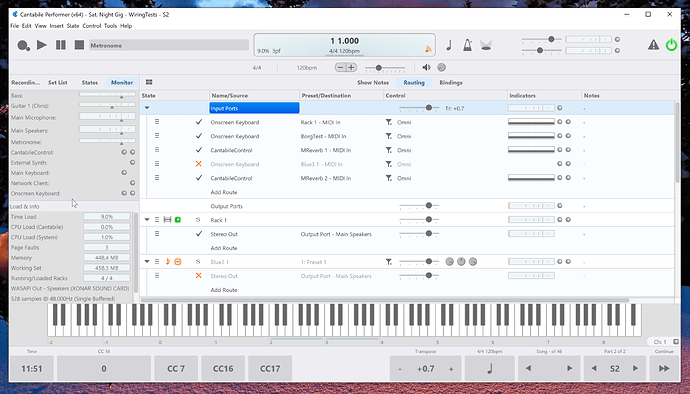Click drag handle of Rack 1 MIDI In route
Screen dimensions: 690x394
coord(157,122)
